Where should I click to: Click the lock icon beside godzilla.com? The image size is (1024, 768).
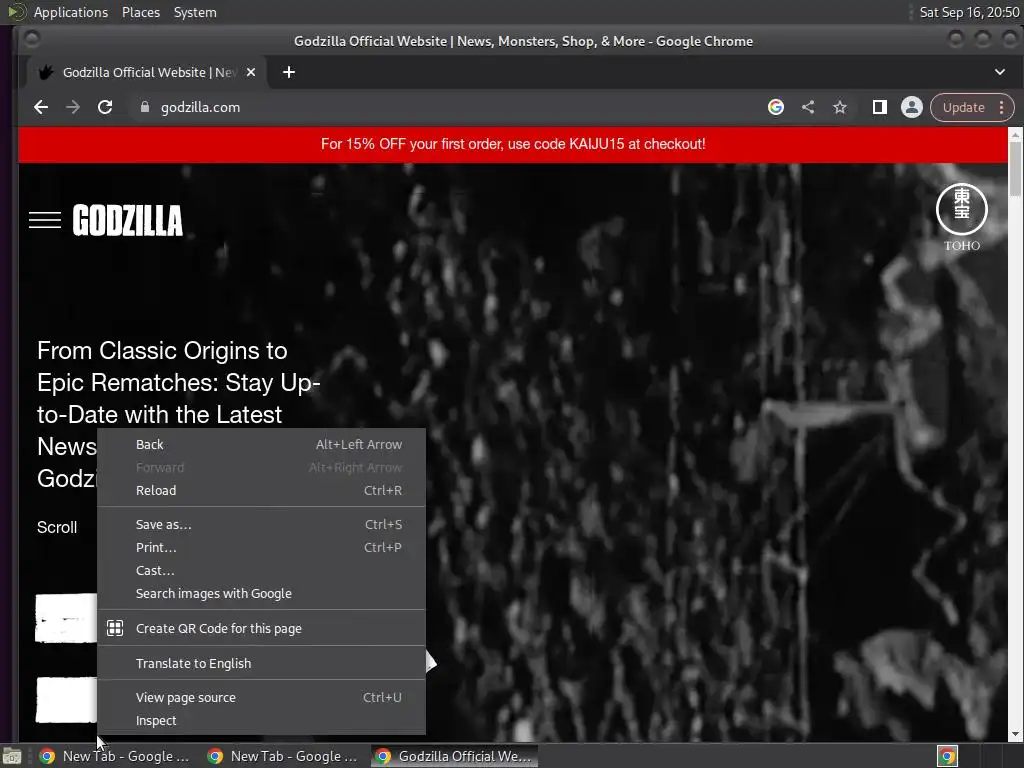point(145,107)
